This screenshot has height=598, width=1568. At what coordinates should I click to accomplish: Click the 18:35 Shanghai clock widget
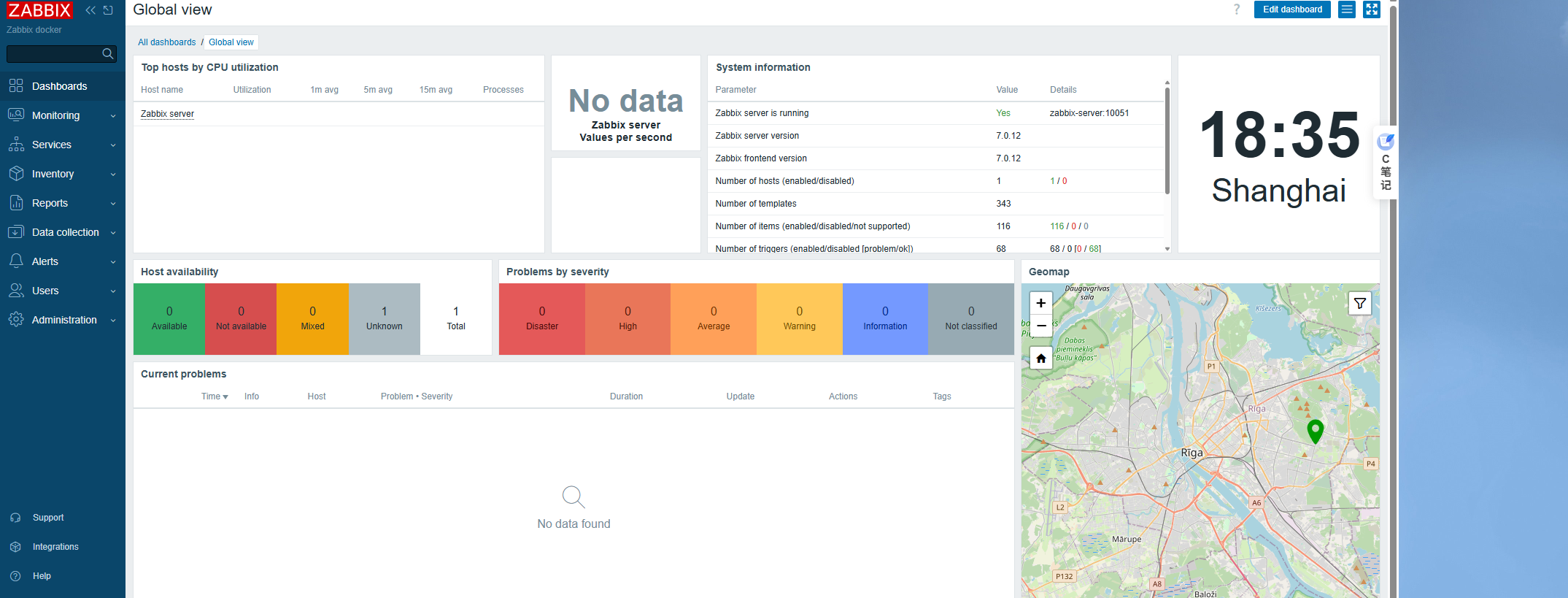click(x=1279, y=154)
